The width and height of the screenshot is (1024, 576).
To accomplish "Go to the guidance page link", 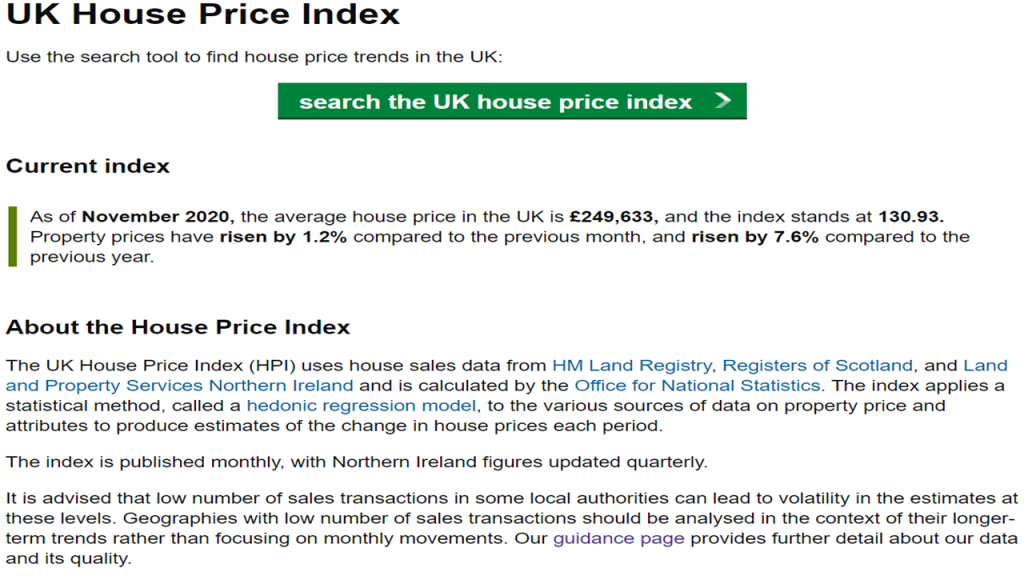I will tap(619, 538).
